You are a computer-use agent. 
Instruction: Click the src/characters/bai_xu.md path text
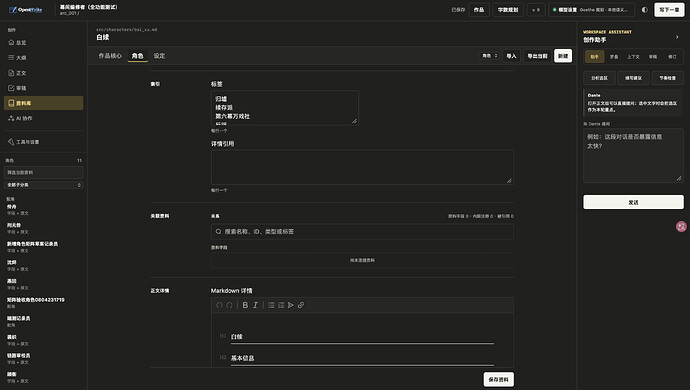point(127,29)
